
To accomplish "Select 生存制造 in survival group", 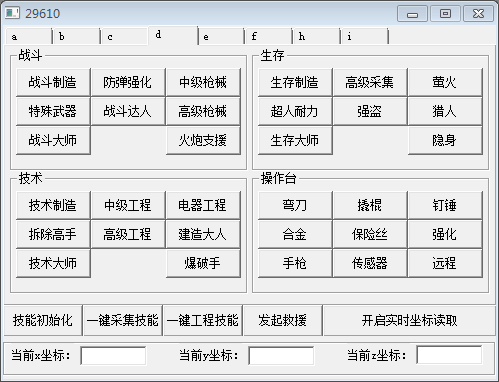I will pos(295,82).
